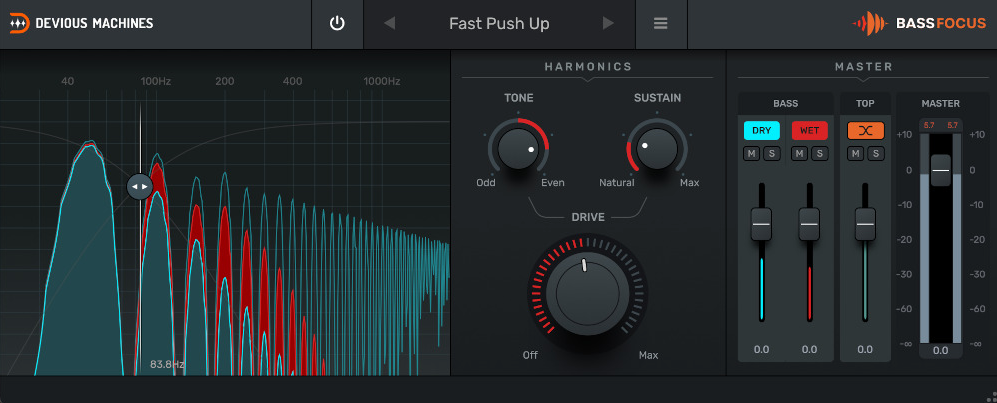
Task: Click the Natural sustain label
Action: tap(617, 182)
